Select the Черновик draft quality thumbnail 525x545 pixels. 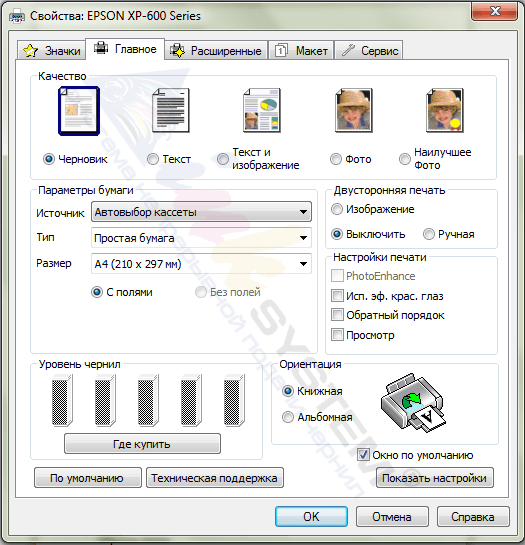coord(79,111)
